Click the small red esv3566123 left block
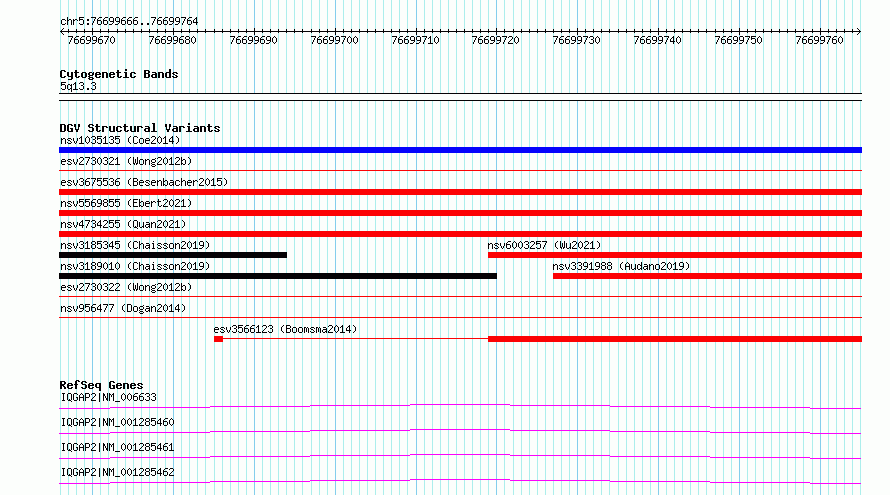Image resolution: width=890 pixels, height=495 pixels. click(x=219, y=339)
